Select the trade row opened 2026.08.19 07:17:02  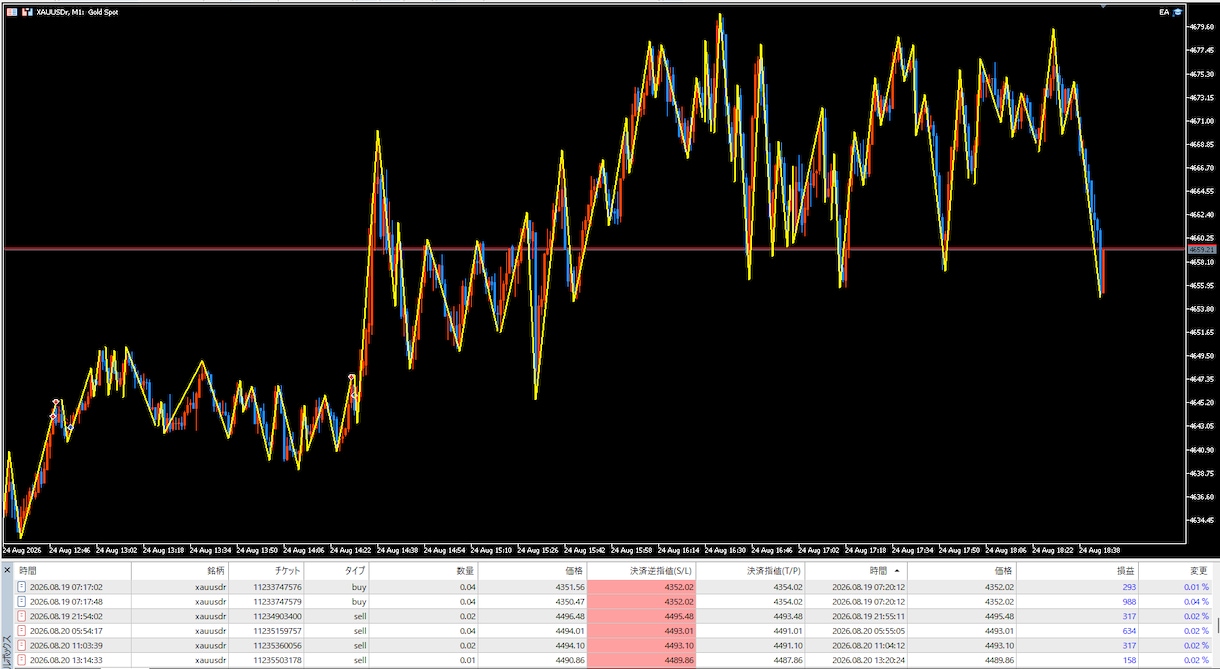[612, 587]
